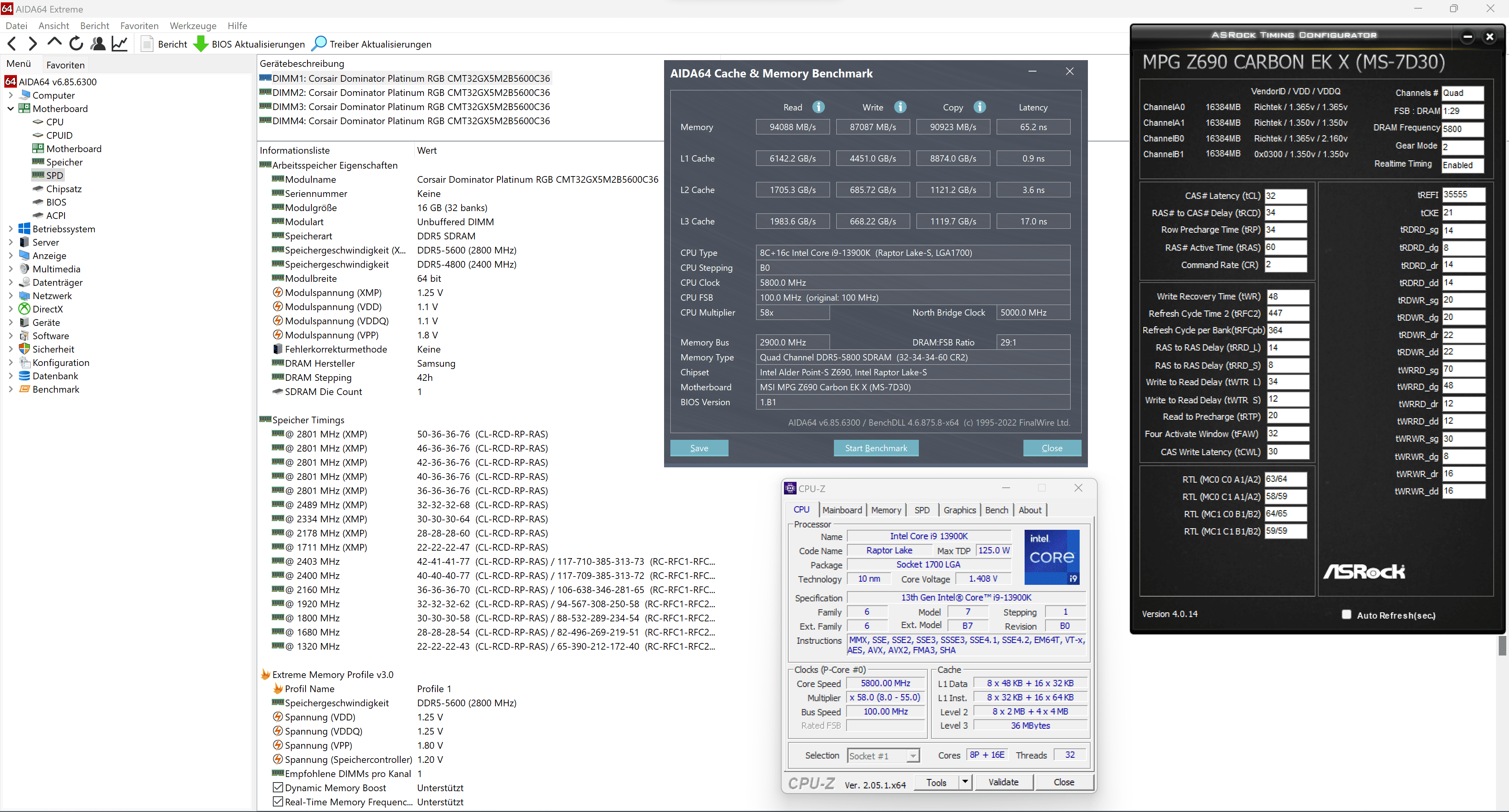The image size is (1509, 812).
Task: Select the CPU tree item icon
Action: [38, 122]
